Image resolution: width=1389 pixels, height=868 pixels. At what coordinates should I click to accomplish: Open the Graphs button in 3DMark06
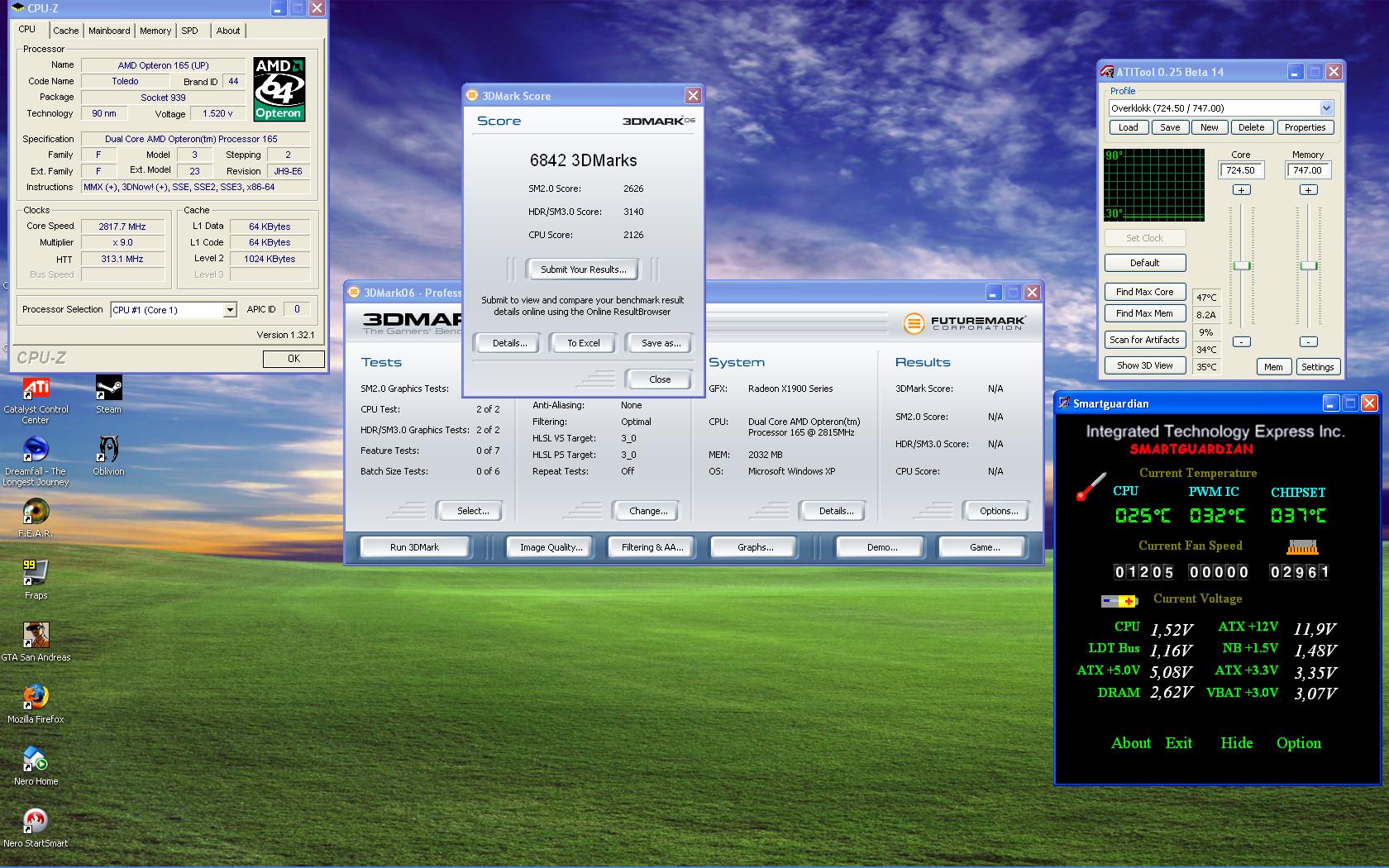pos(755,547)
